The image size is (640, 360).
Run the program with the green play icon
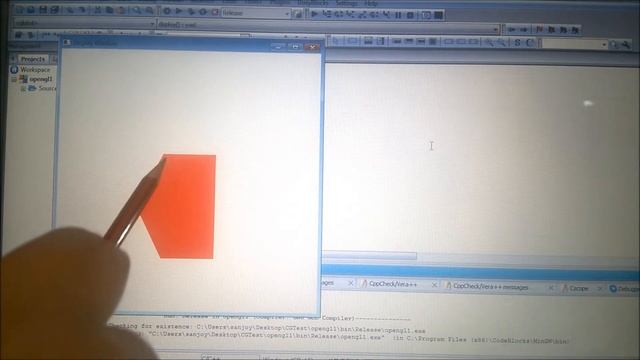179,11
